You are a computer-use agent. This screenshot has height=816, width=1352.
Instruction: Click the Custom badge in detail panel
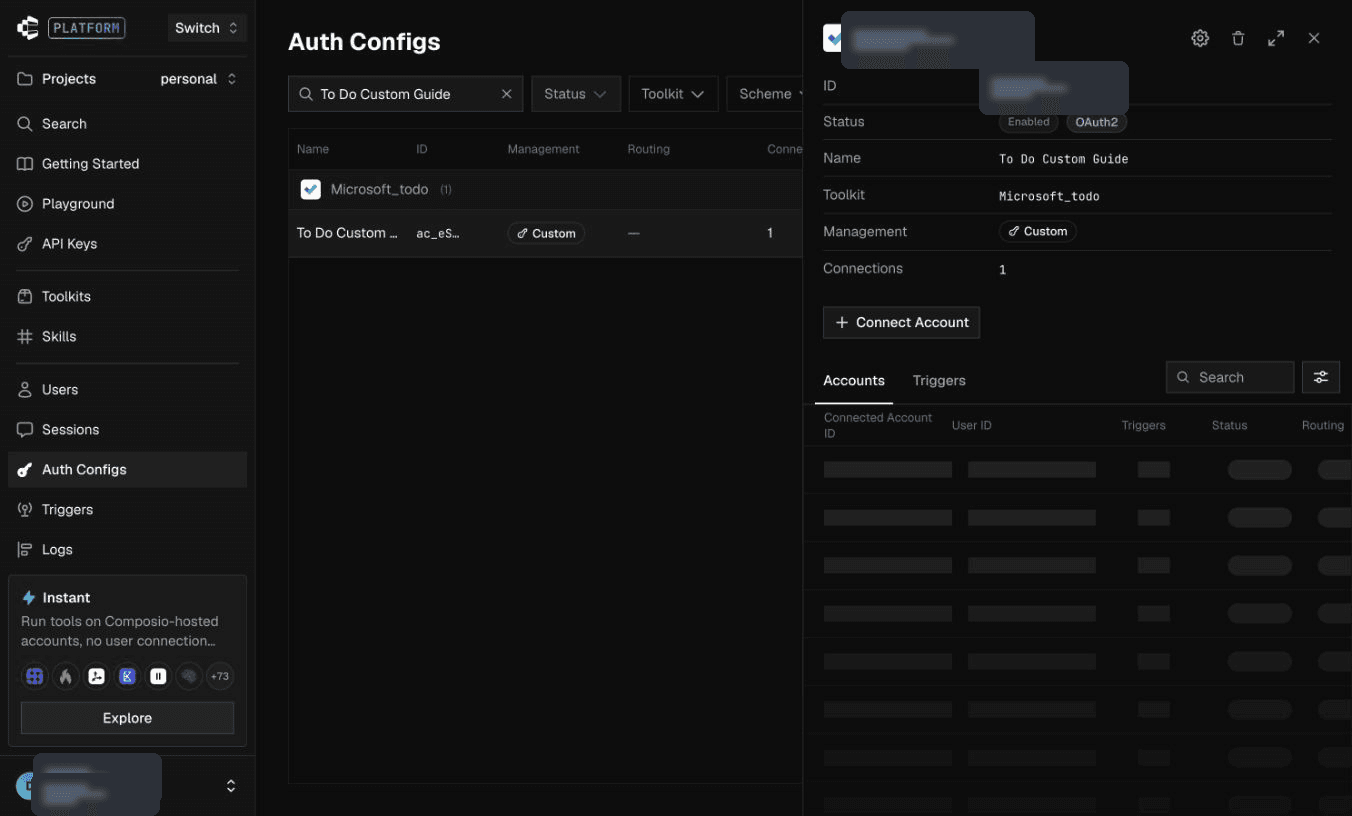coord(1038,231)
